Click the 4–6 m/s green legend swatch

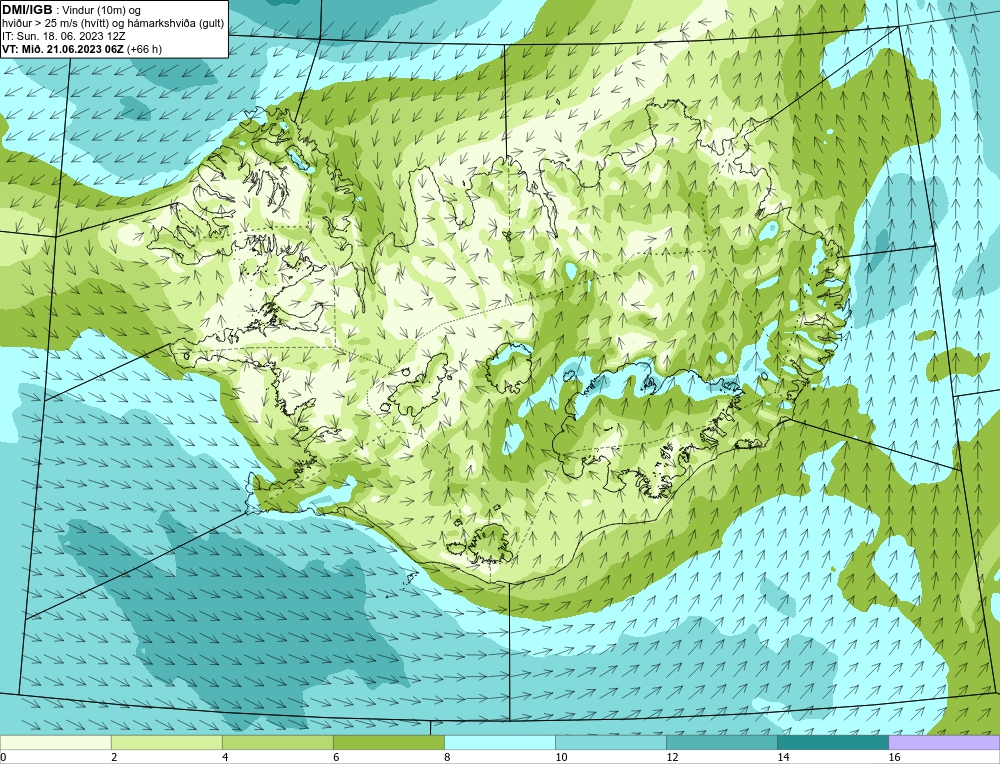coord(277,743)
